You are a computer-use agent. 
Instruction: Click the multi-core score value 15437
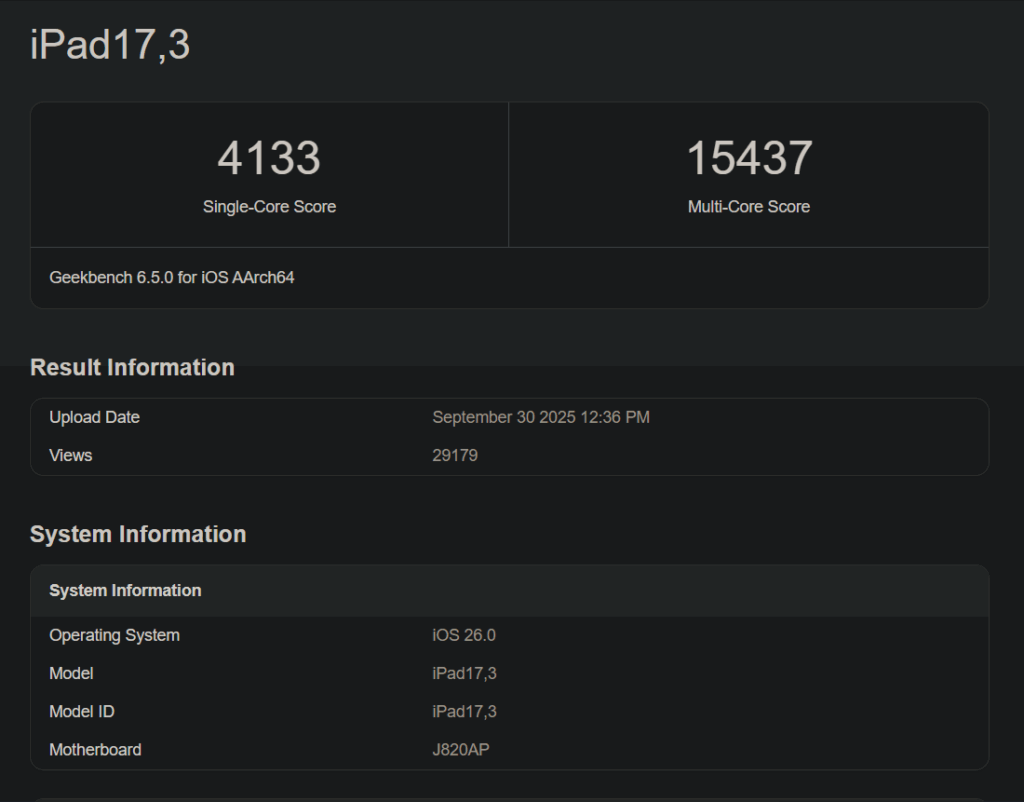[749, 158]
